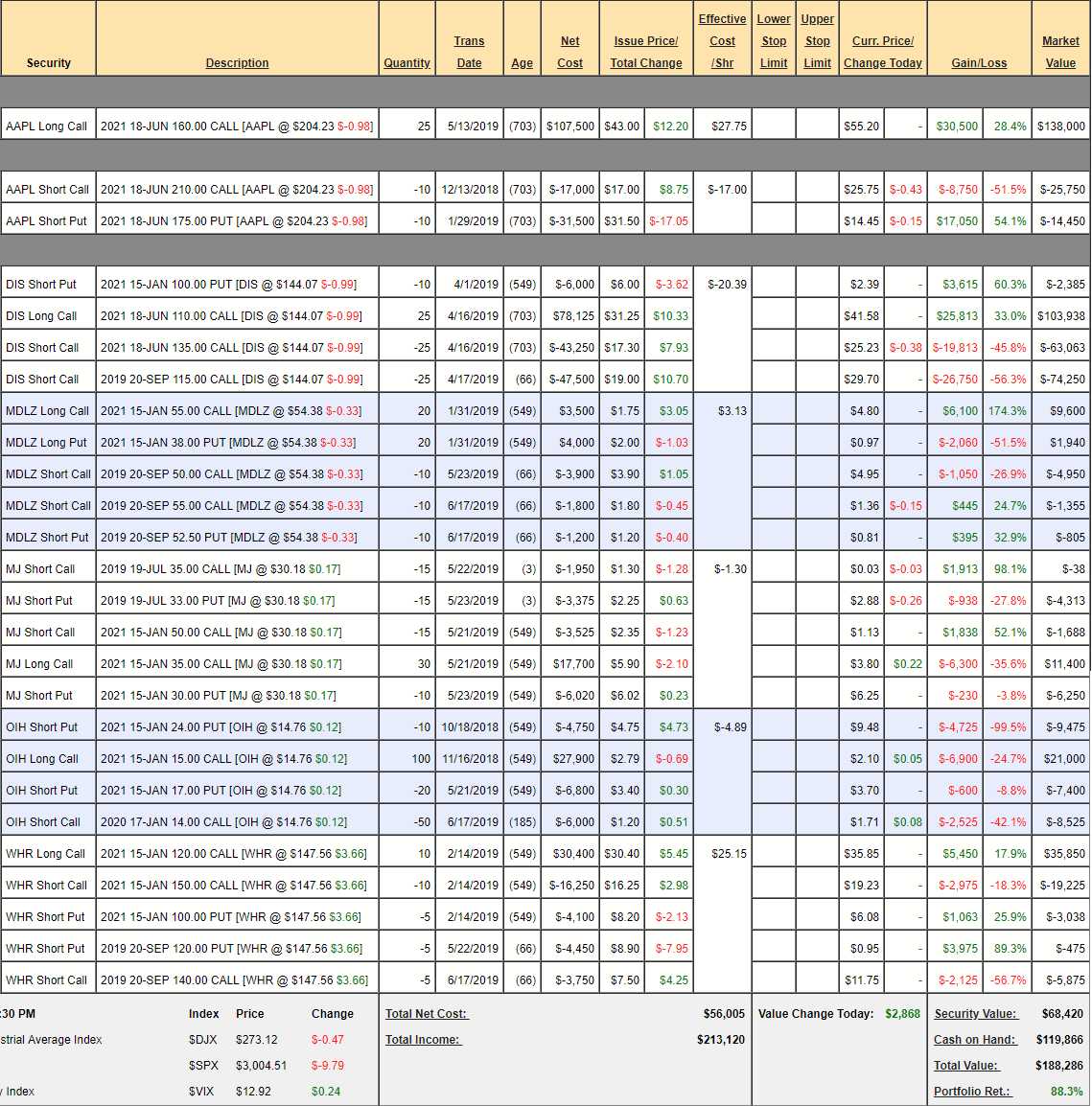Select the Age column header
Screen dimensions: 1092x1106
click(522, 63)
